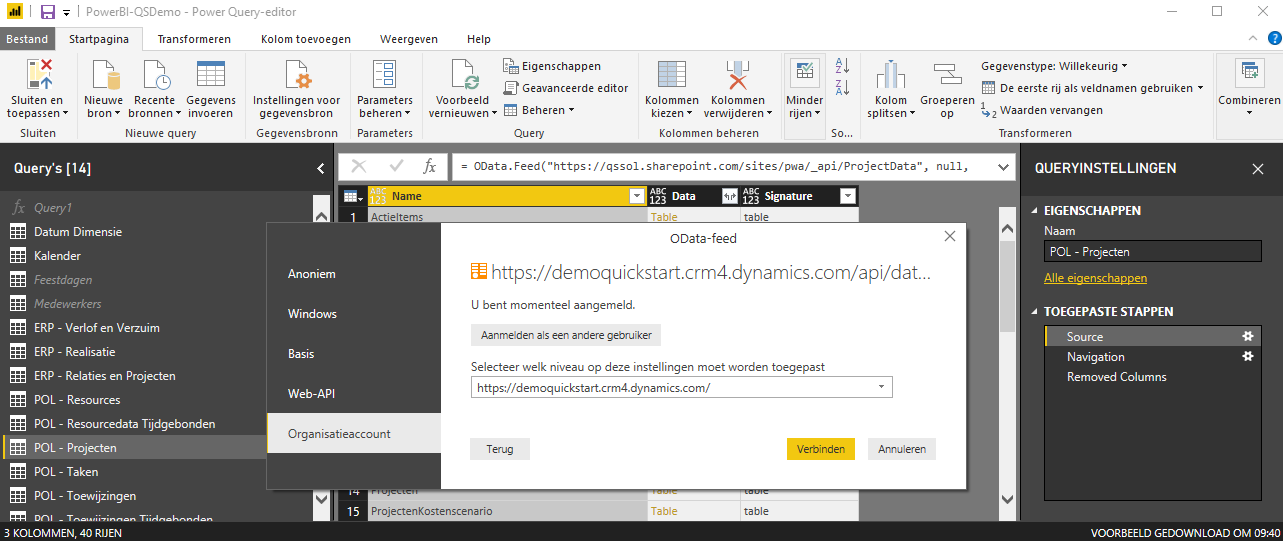The width and height of the screenshot is (1283, 541).
Task: Open the Geavanceerde editor
Action: pos(566,88)
